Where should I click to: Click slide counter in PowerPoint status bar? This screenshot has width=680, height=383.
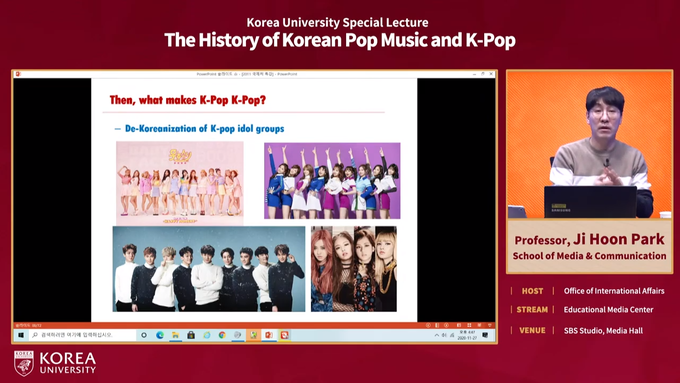pos(29,325)
